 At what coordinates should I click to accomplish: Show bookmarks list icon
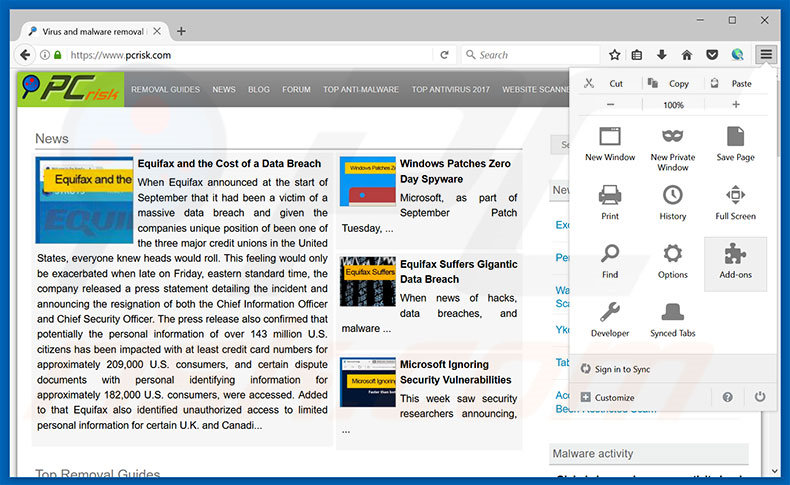[637, 55]
